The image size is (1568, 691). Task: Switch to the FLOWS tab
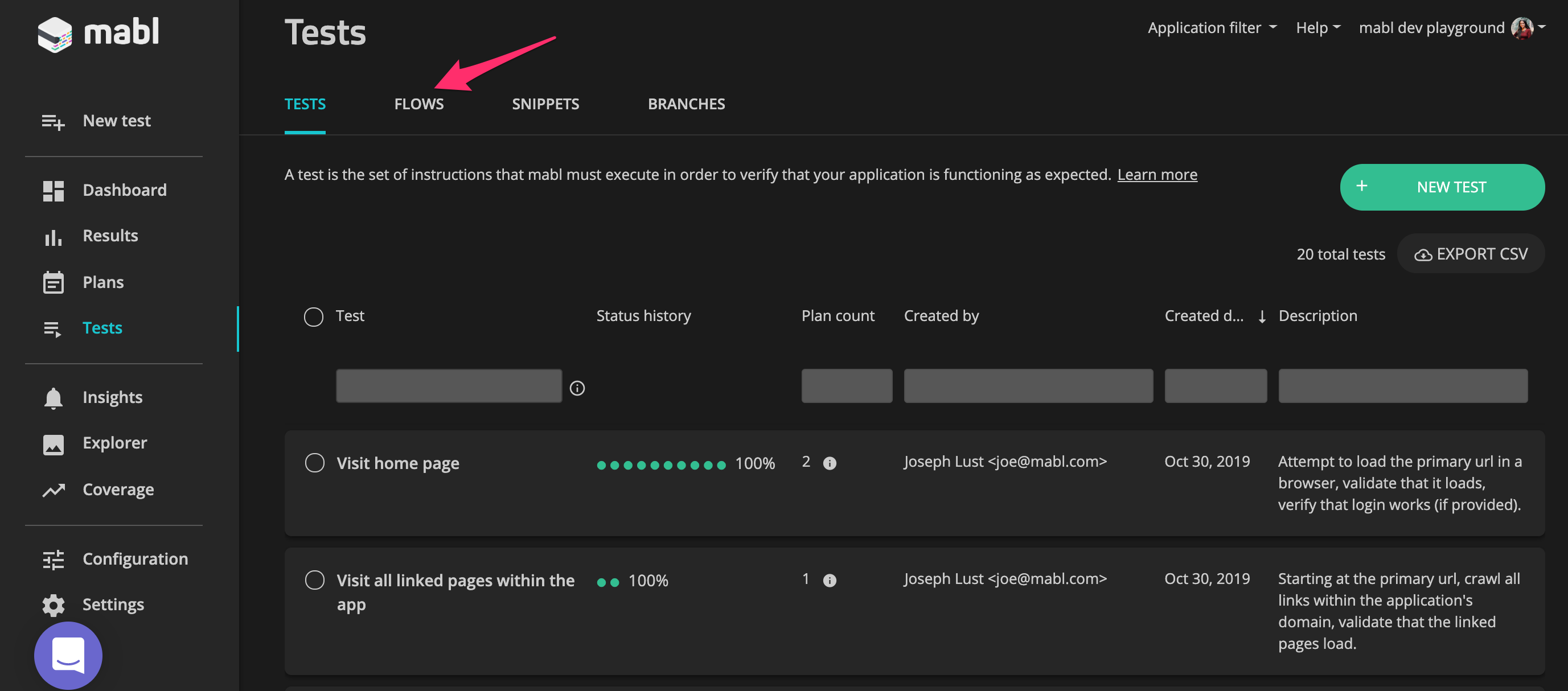pos(418,104)
